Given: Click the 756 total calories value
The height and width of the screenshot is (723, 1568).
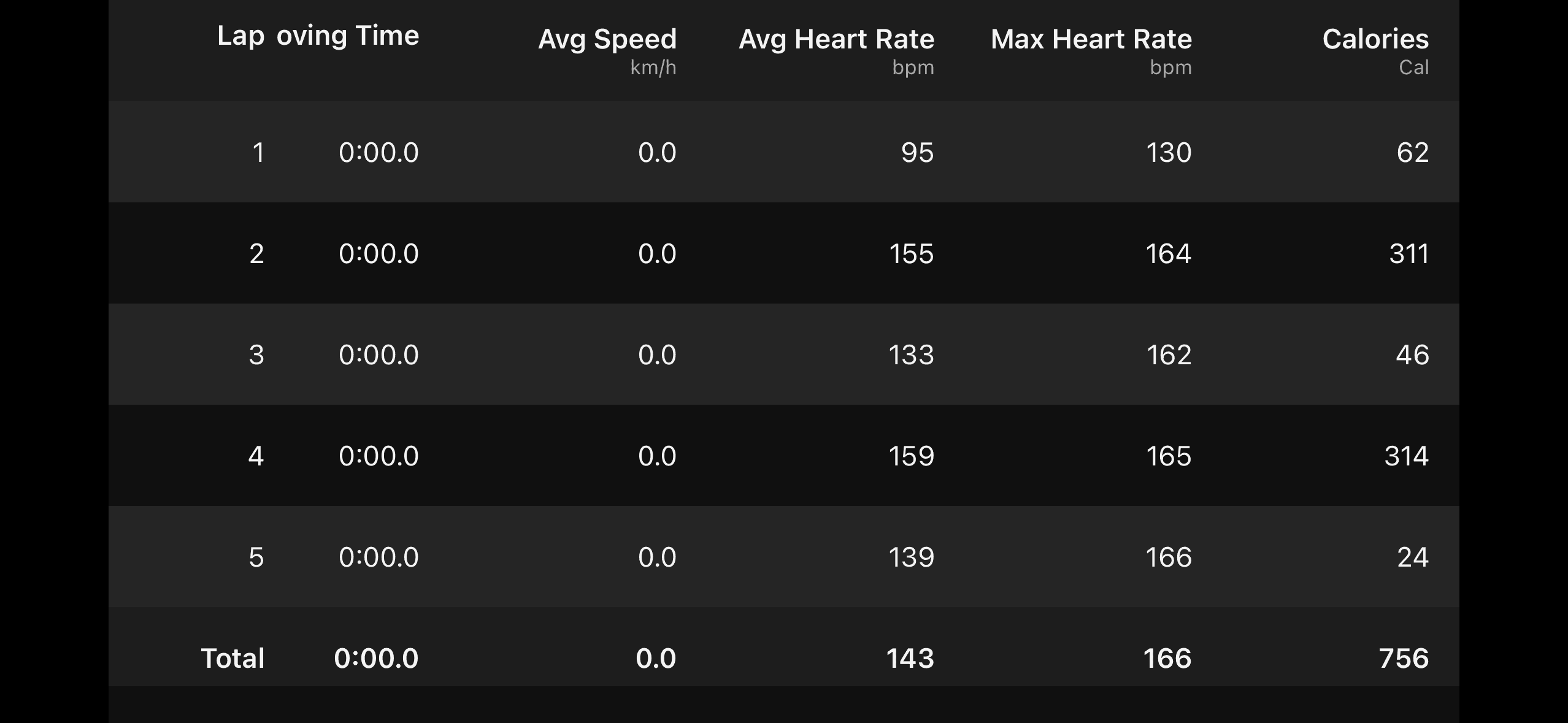Looking at the screenshot, I should pos(1404,658).
